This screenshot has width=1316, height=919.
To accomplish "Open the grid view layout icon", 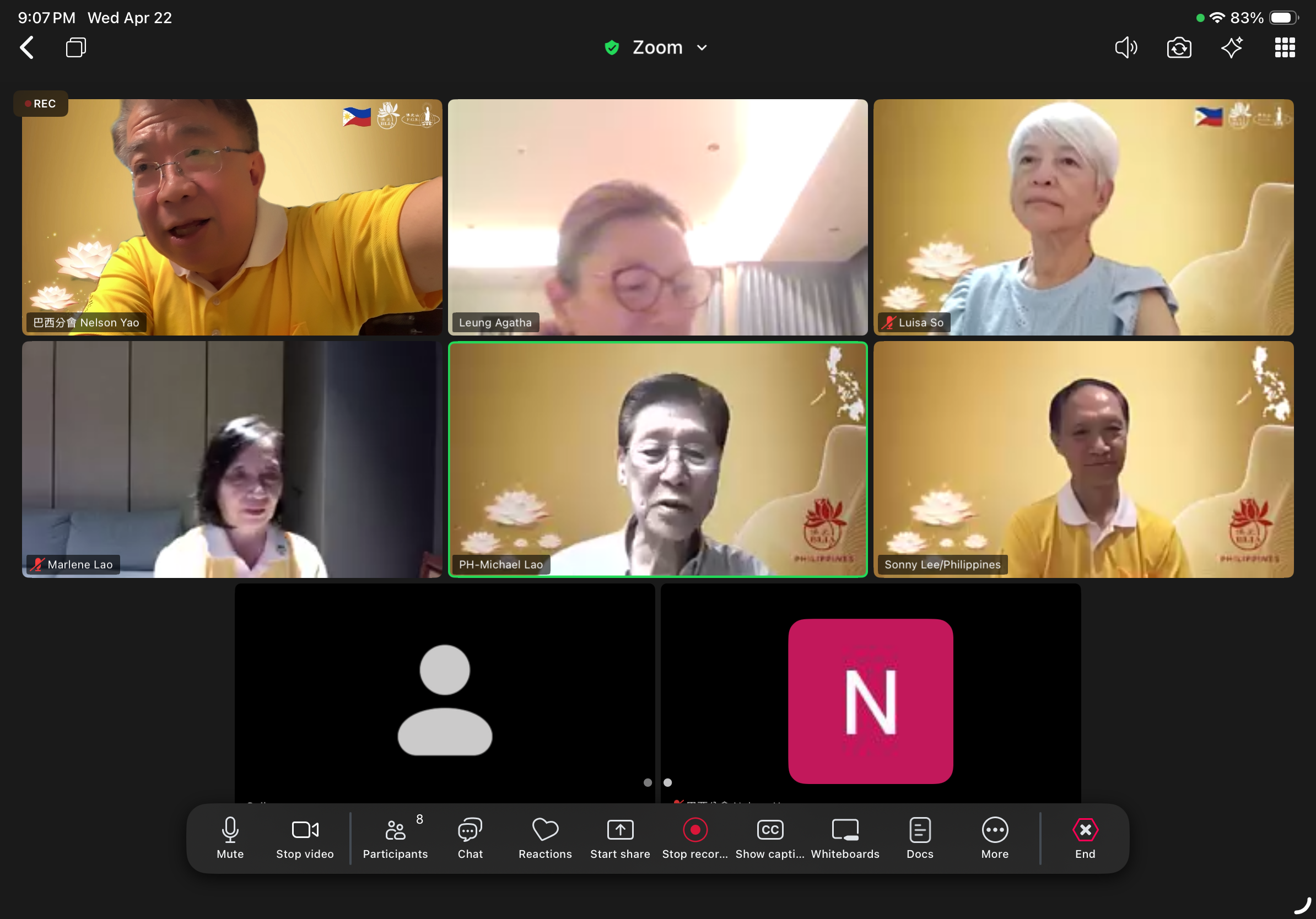I will (x=1285, y=47).
